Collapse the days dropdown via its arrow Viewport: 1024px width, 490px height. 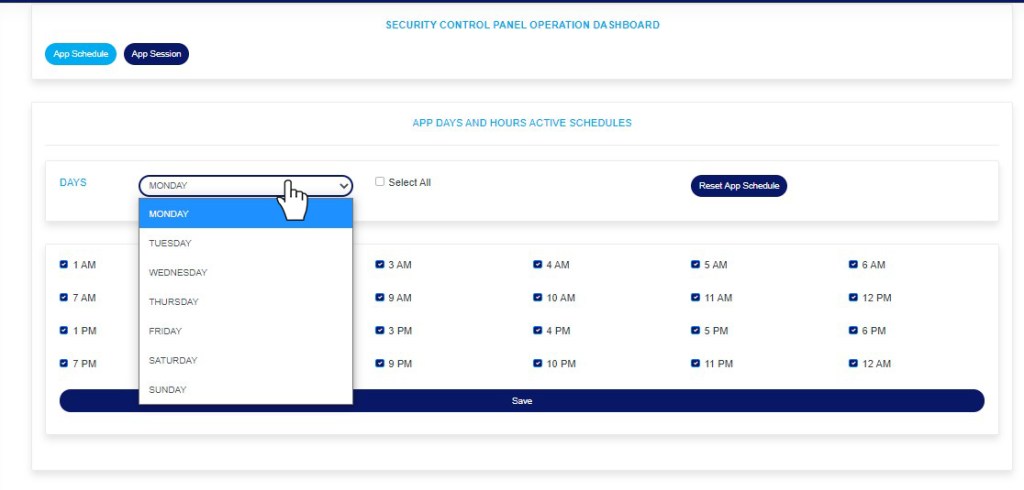(344, 186)
